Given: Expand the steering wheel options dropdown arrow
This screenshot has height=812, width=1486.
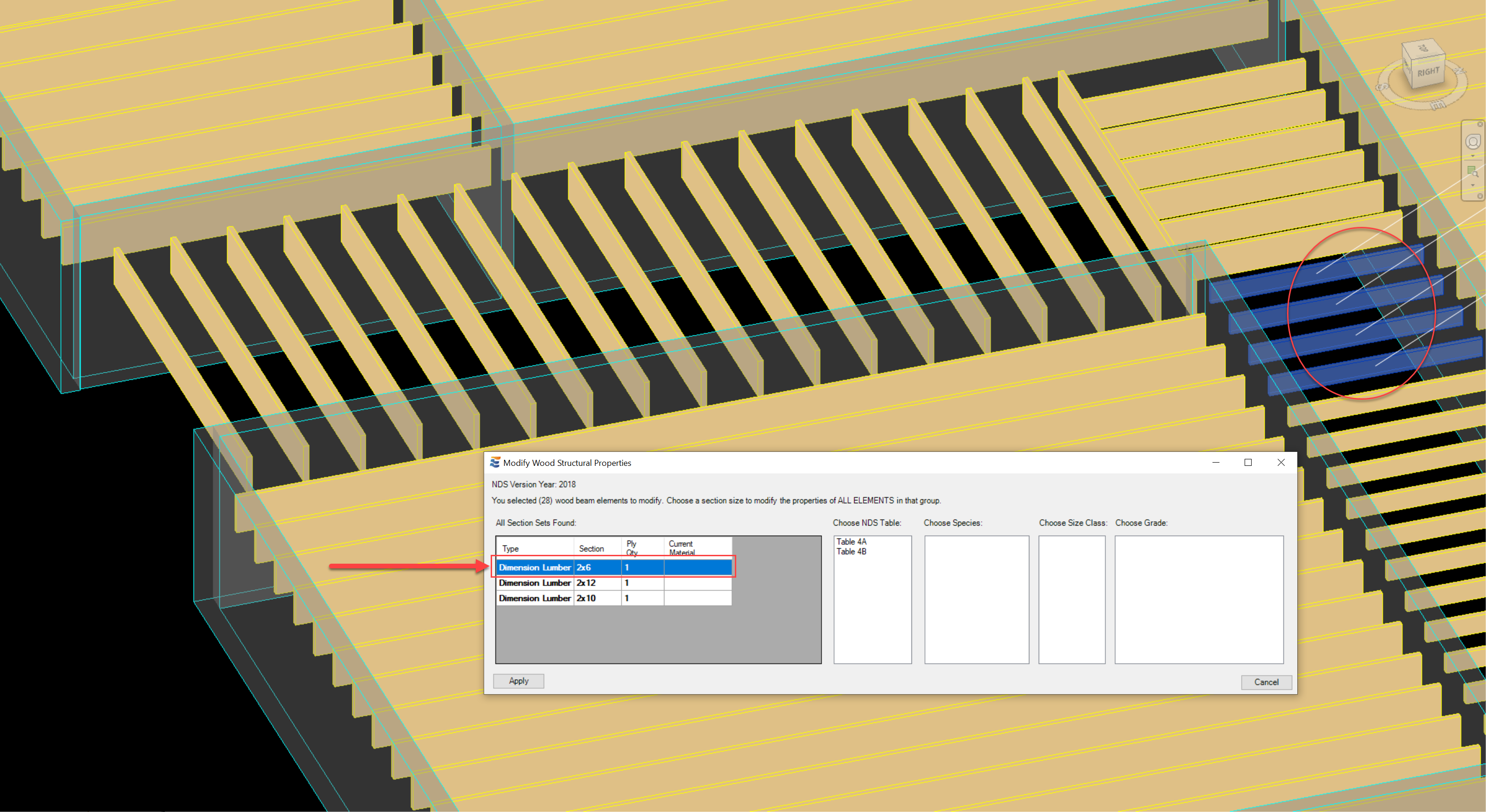Looking at the screenshot, I should (1473, 156).
